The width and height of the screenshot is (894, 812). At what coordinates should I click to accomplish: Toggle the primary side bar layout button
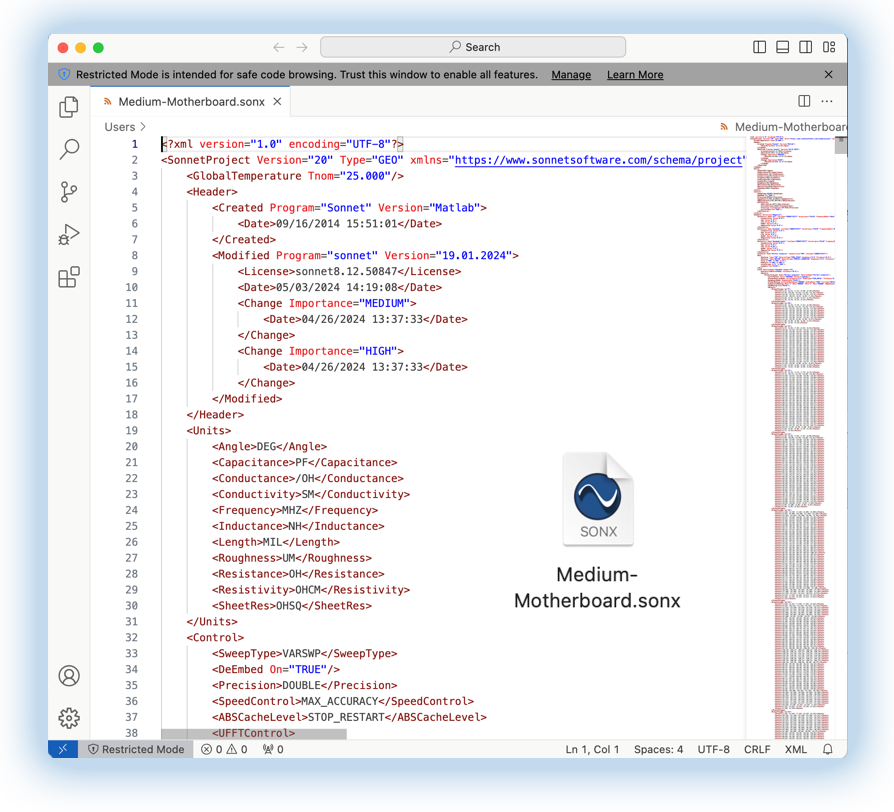pyautogui.click(x=760, y=47)
